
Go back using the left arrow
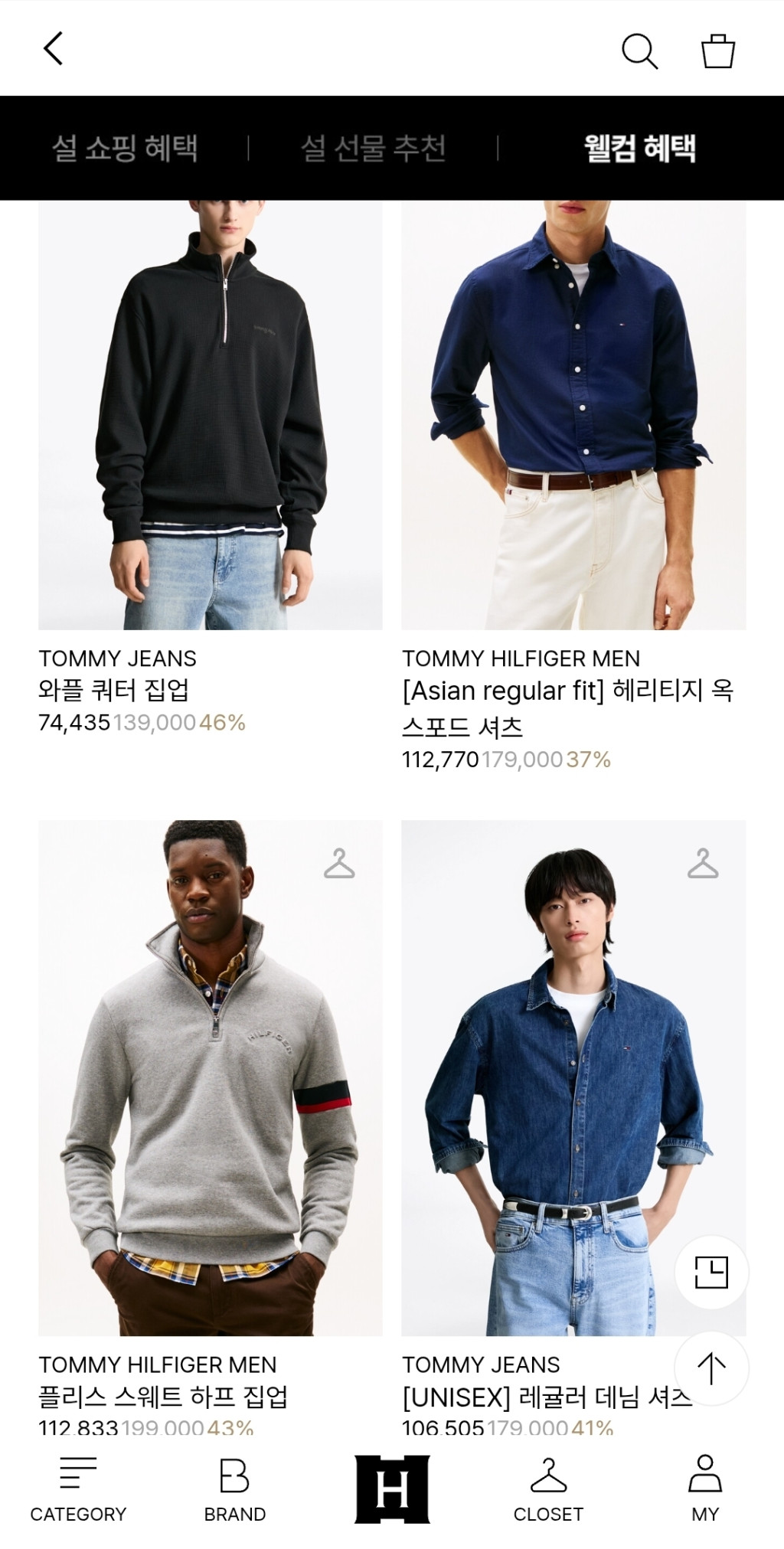click(53, 49)
